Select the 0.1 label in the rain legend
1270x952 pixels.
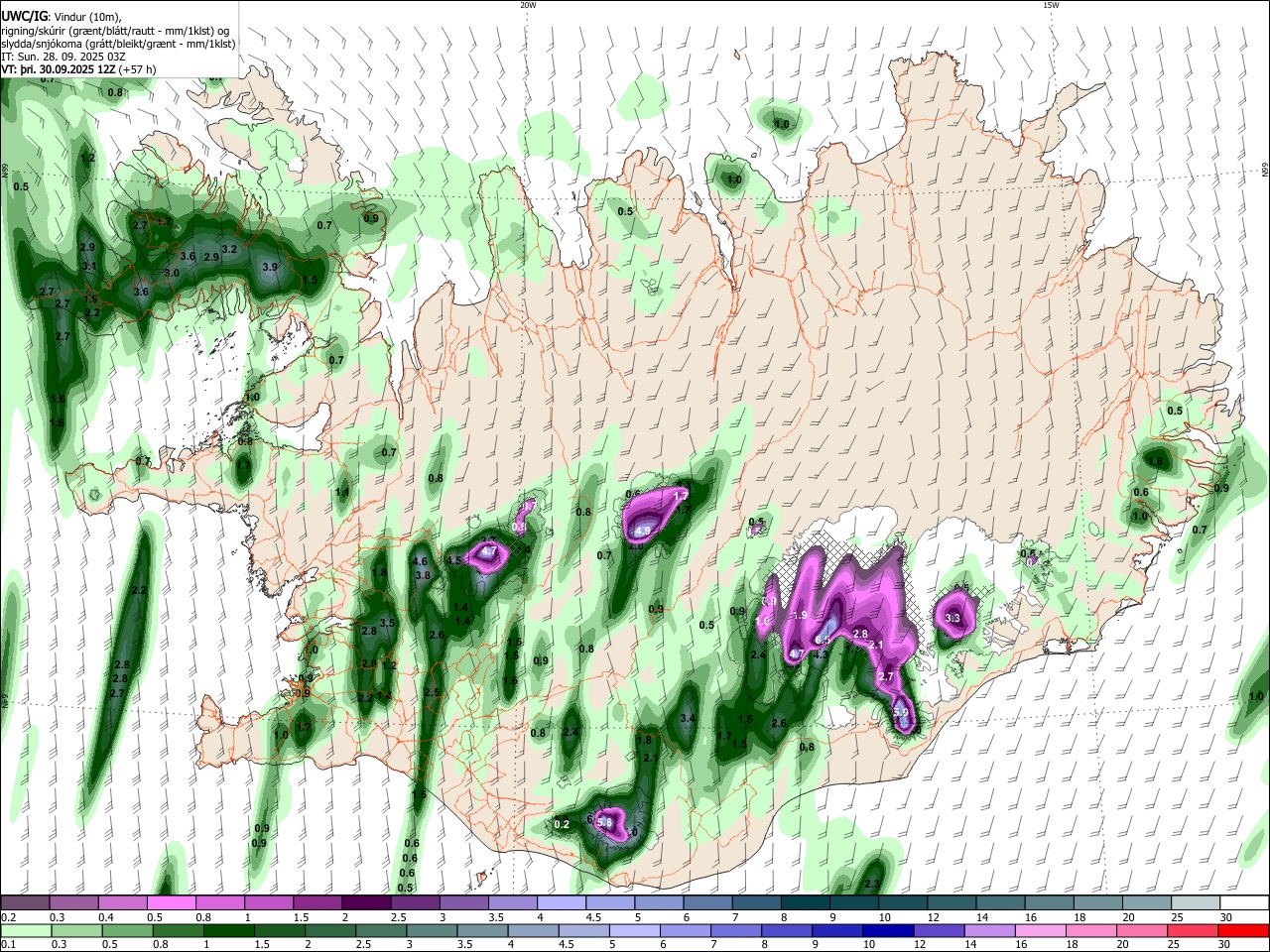tap(8, 944)
